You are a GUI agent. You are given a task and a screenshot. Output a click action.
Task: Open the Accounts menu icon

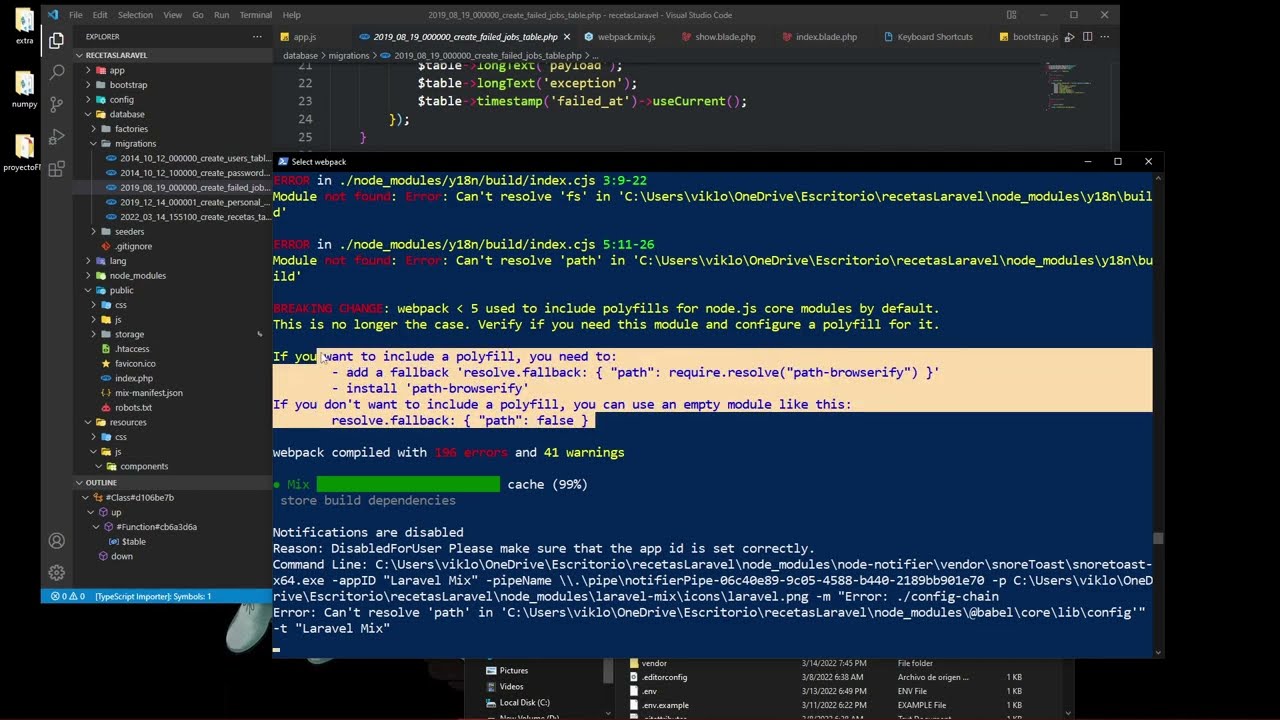tap(56, 541)
